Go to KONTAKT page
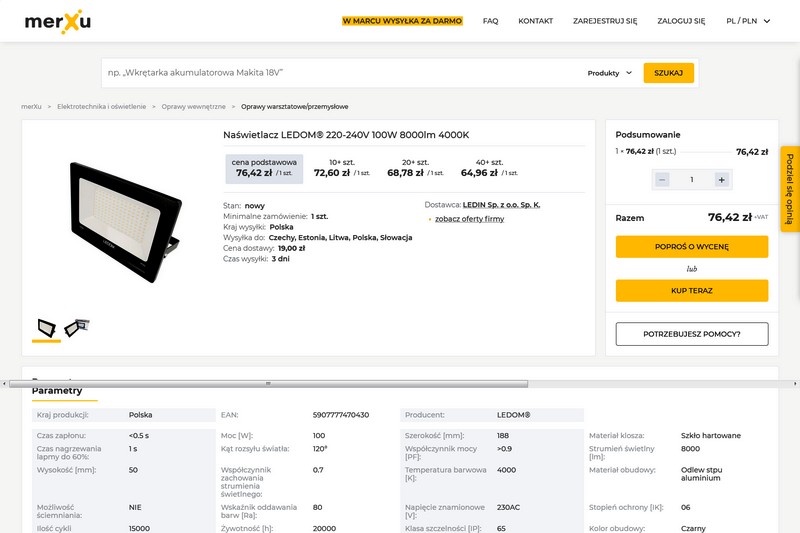Screen dimensions: 800x533 coord(535,21)
